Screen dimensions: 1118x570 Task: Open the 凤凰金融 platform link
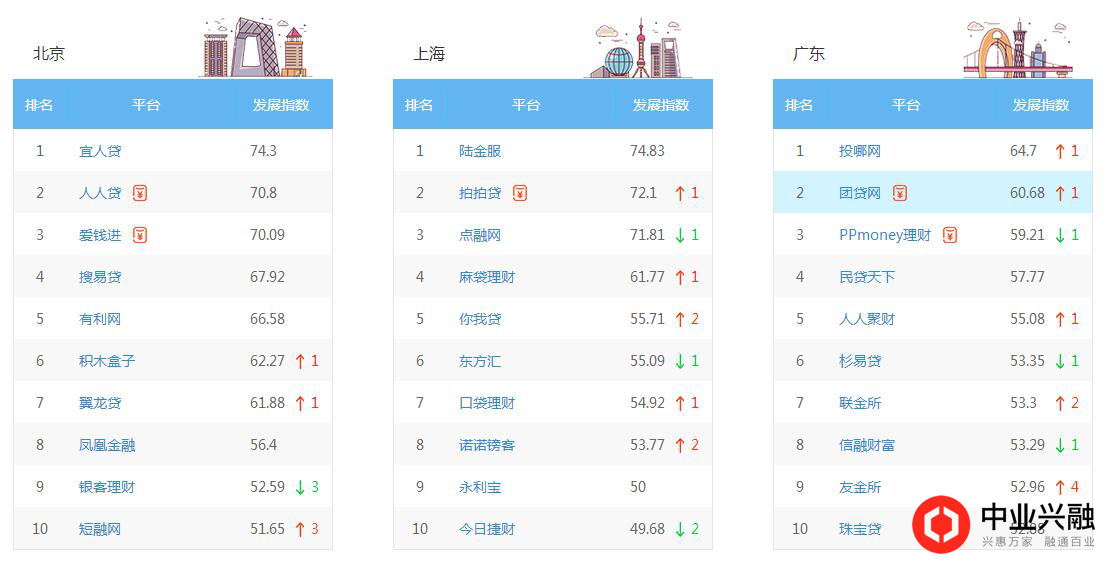point(107,445)
